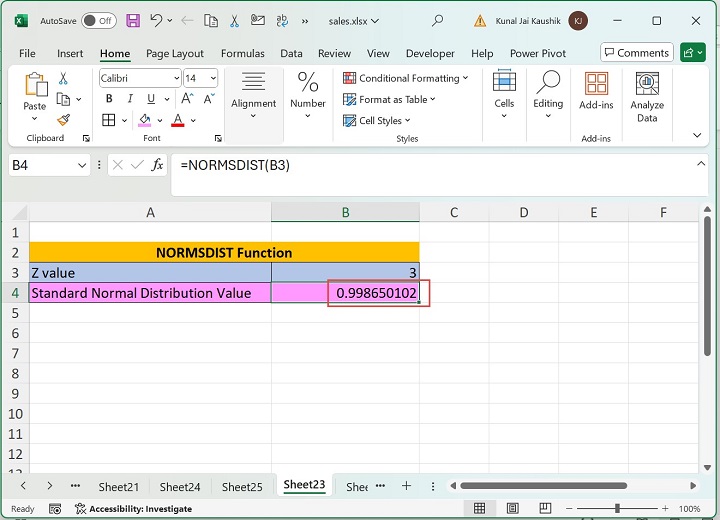Switch to Page Layout view in status bar

pos(512,509)
